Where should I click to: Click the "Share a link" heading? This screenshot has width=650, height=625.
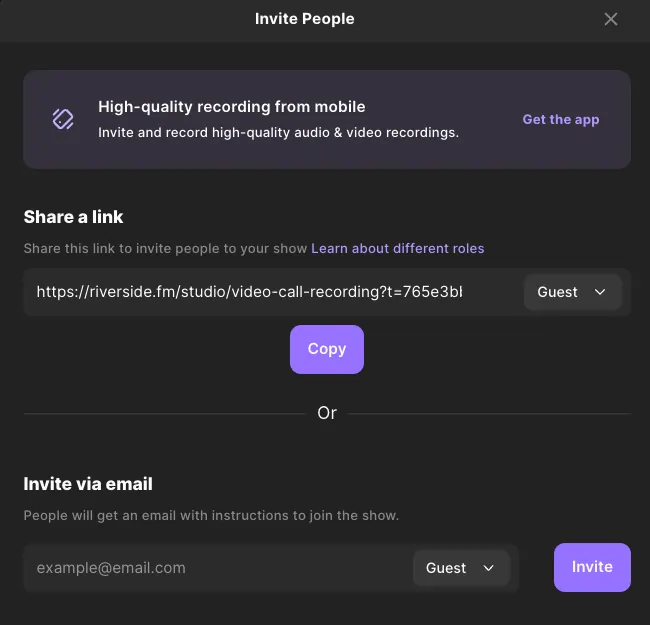tap(73, 217)
